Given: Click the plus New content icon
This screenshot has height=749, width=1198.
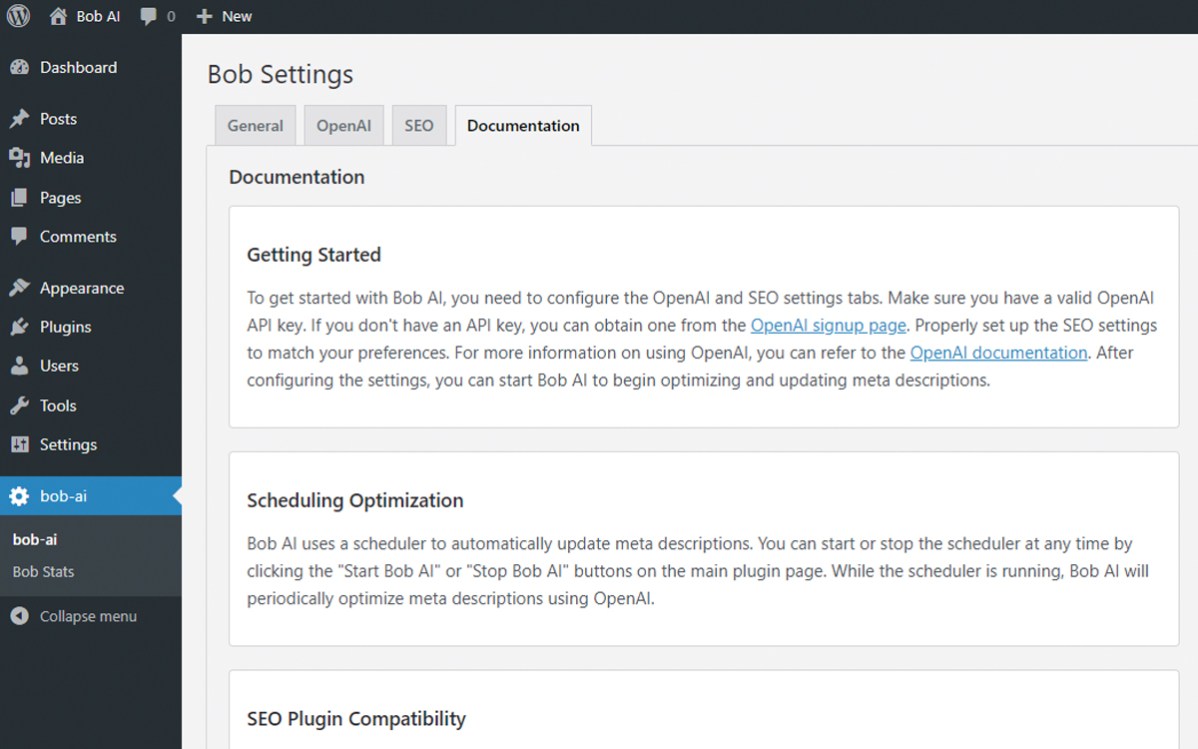Looking at the screenshot, I should coord(204,16).
